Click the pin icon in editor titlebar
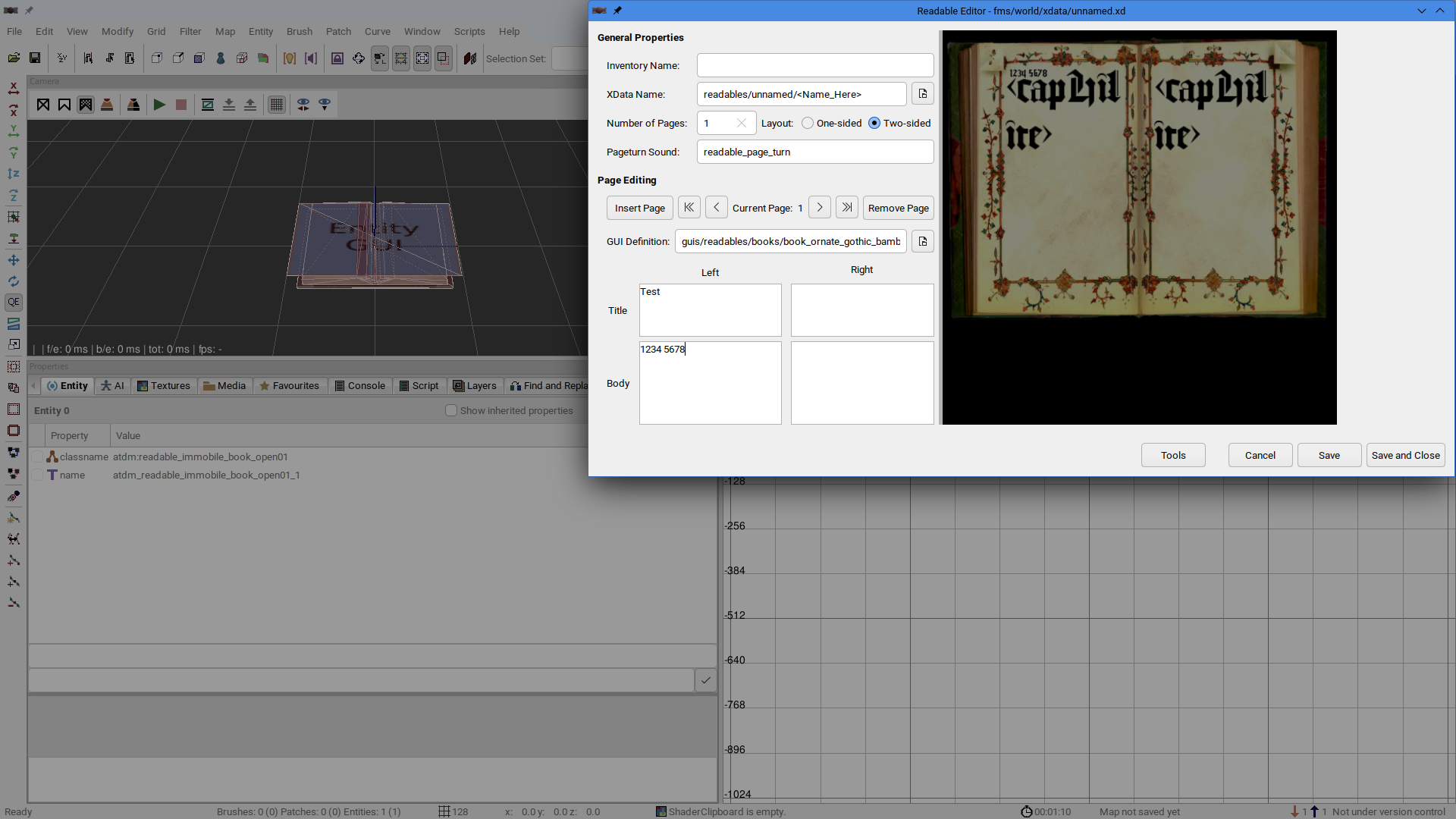The height and width of the screenshot is (819, 1456). click(617, 11)
